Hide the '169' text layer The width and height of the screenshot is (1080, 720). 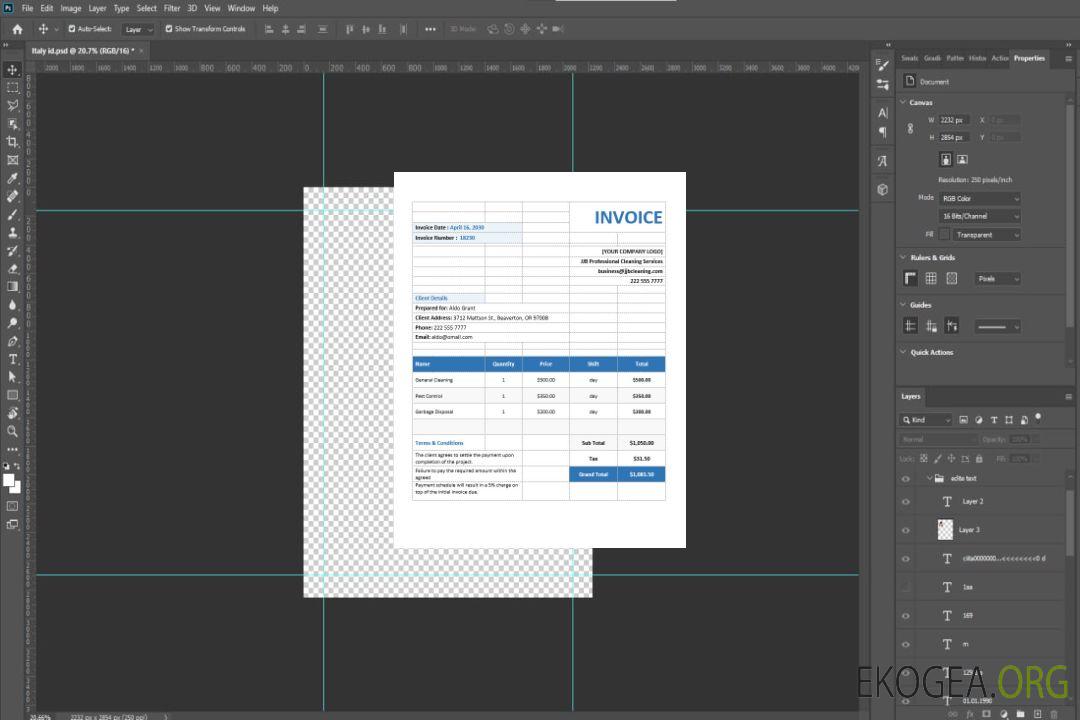tap(906, 616)
